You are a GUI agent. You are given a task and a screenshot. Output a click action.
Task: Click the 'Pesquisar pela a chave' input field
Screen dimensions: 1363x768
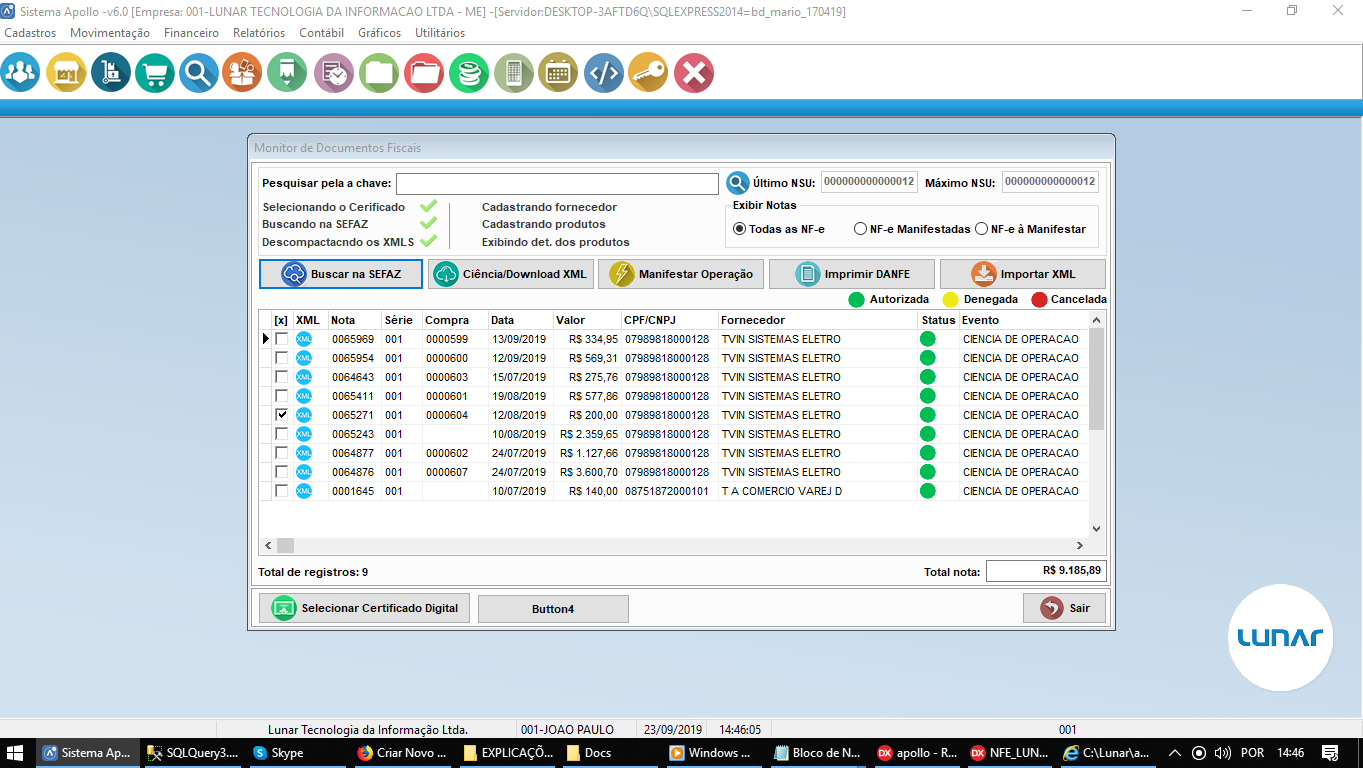[x=557, y=184]
